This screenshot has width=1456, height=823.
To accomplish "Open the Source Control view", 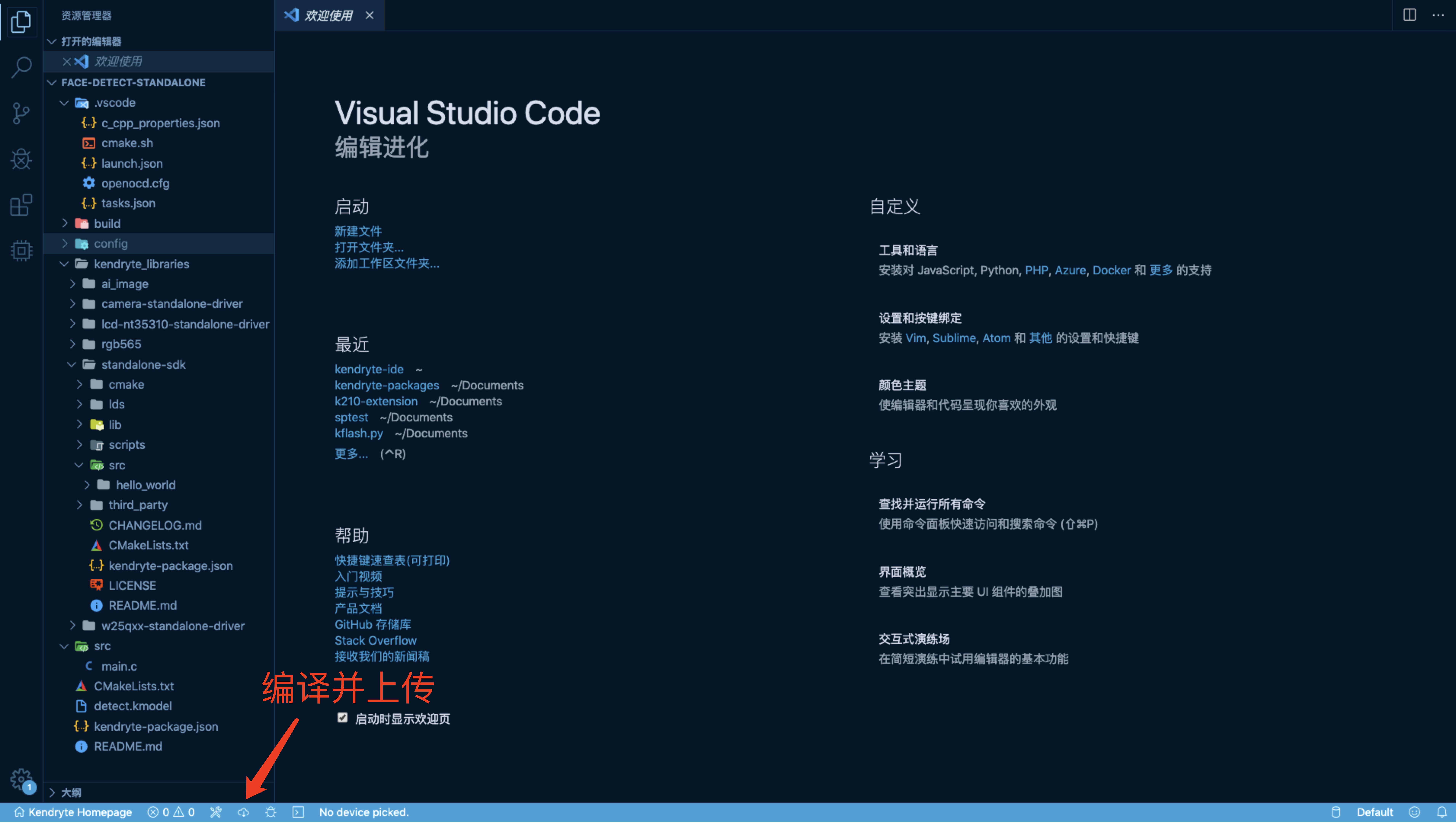I will point(21,113).
